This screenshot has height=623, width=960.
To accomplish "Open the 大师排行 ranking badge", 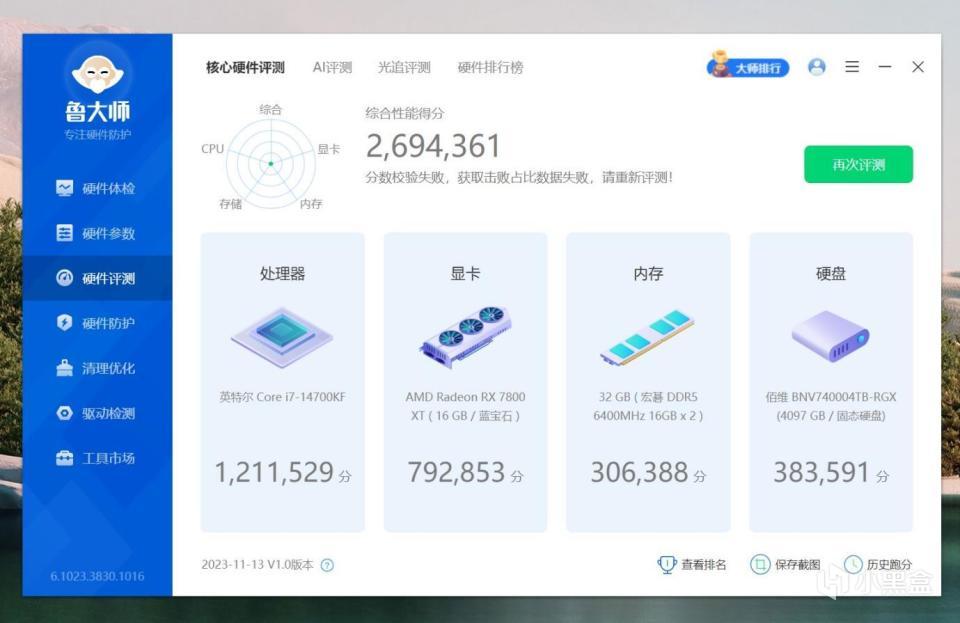I will coord(748,66).
